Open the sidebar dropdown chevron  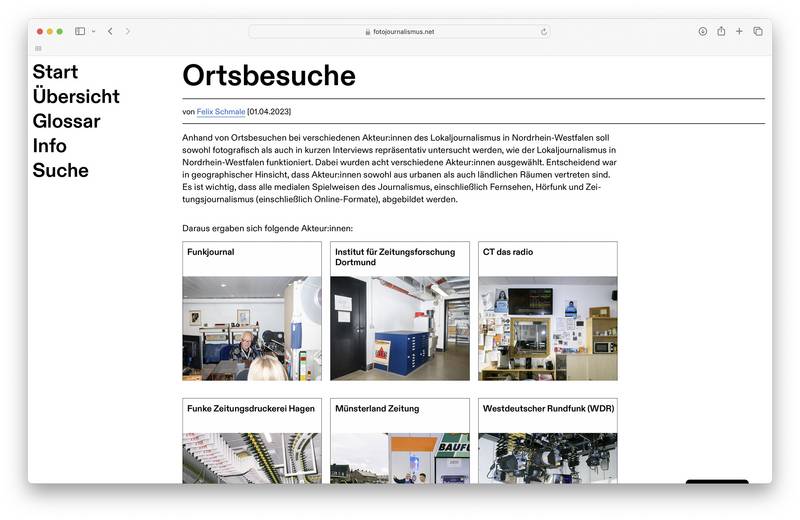click(x=93, y=32)
